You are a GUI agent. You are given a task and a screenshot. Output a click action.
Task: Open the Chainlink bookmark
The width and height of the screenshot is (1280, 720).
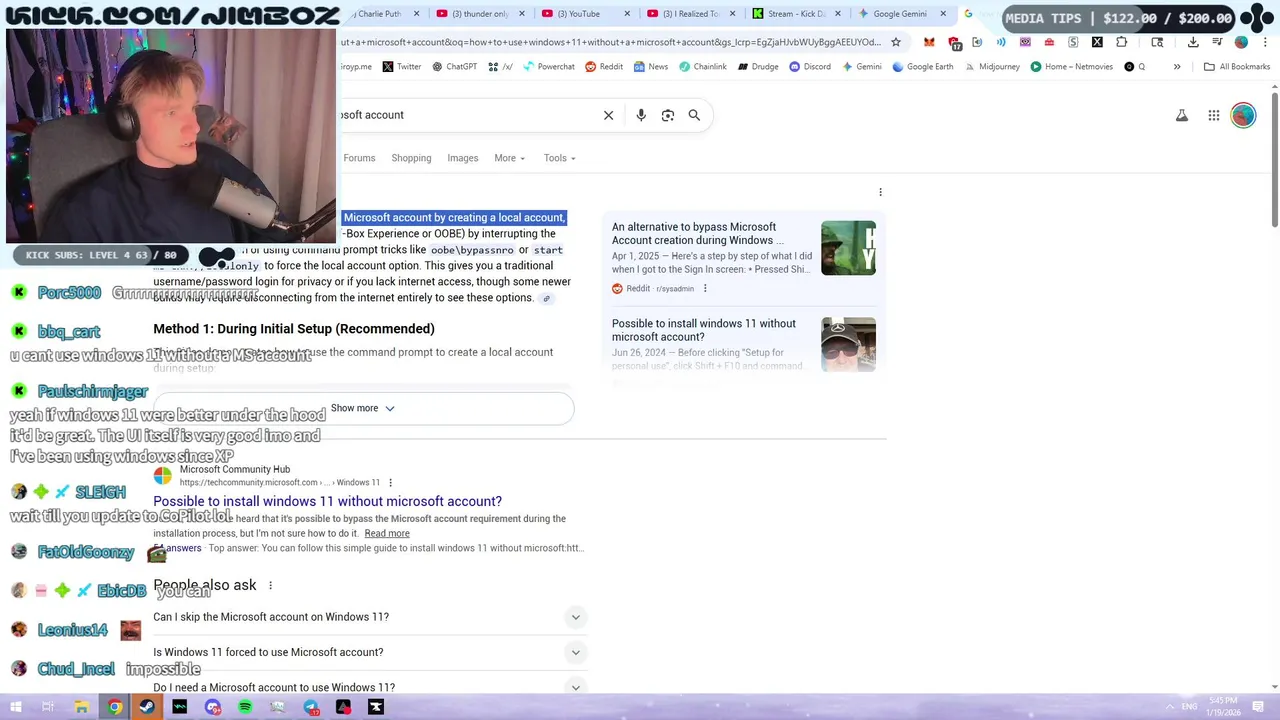(702, 67)
